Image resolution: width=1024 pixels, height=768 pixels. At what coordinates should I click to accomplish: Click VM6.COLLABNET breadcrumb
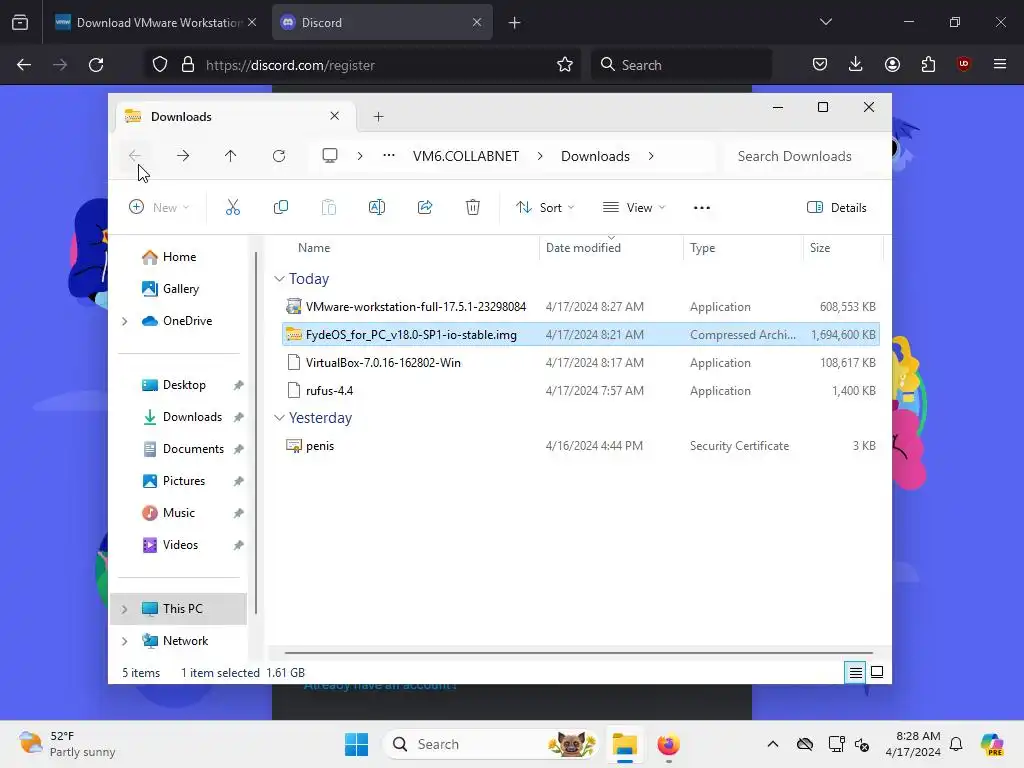466,156
